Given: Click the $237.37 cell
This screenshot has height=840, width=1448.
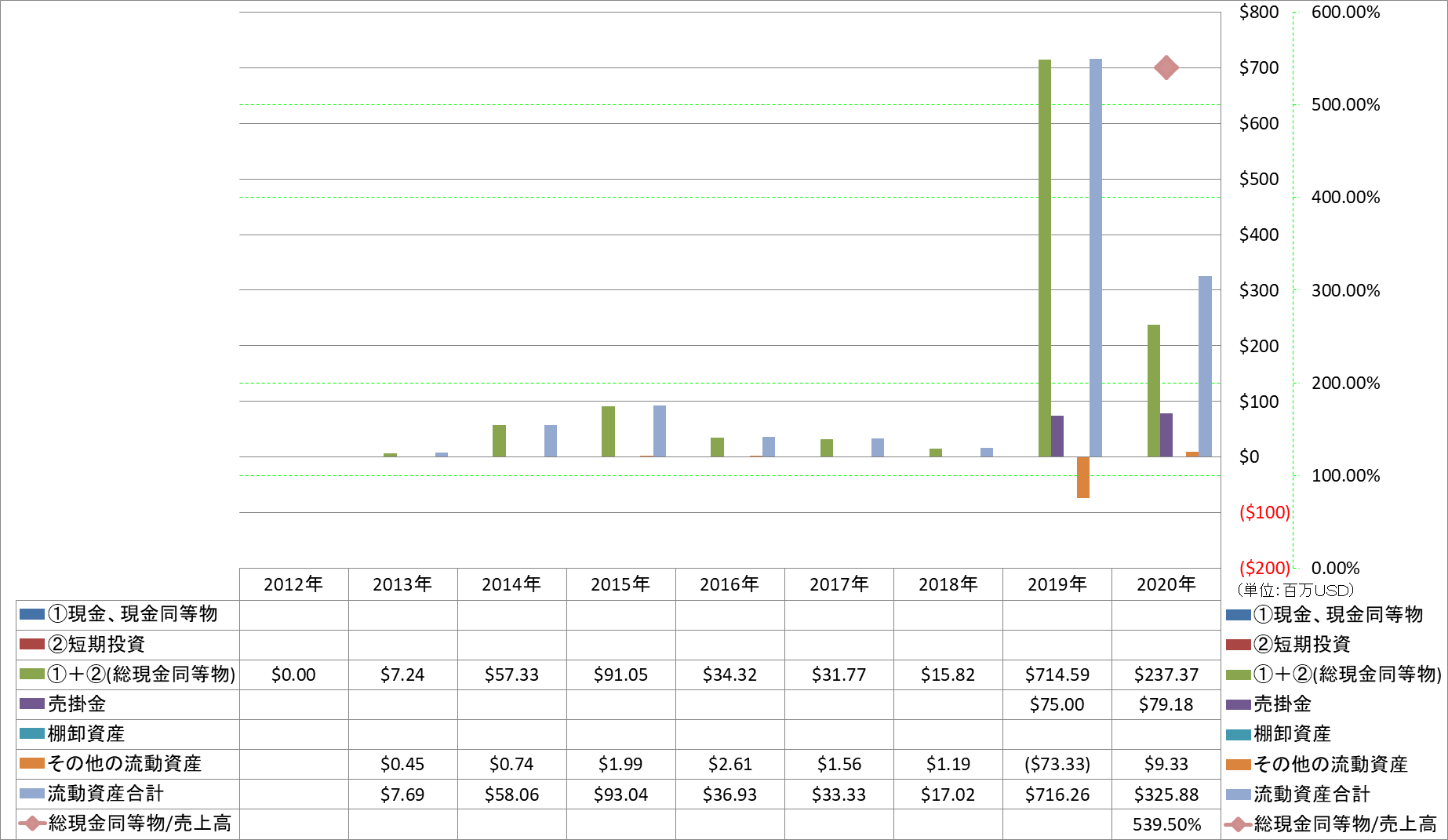Looking at the screenshot, I should [x=1166, y=675].
